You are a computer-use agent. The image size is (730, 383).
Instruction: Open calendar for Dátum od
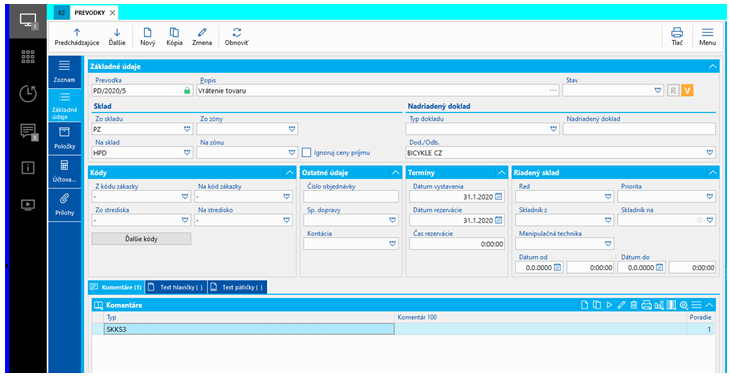tap(557, 268)
